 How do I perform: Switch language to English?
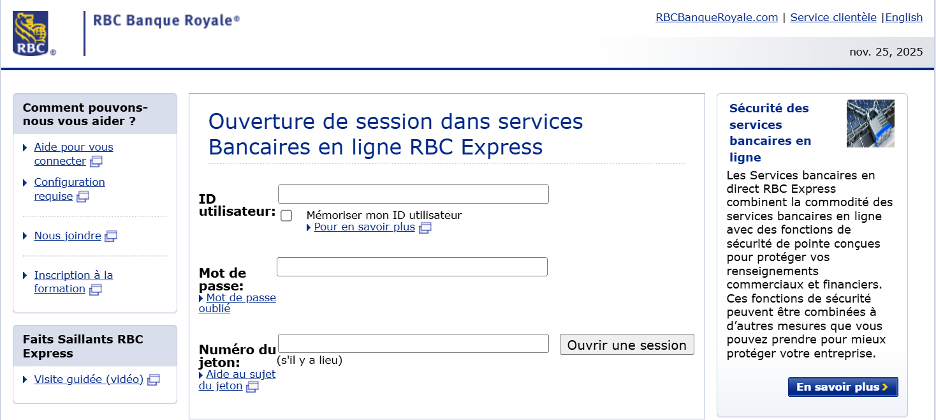[x=904, y=17]
